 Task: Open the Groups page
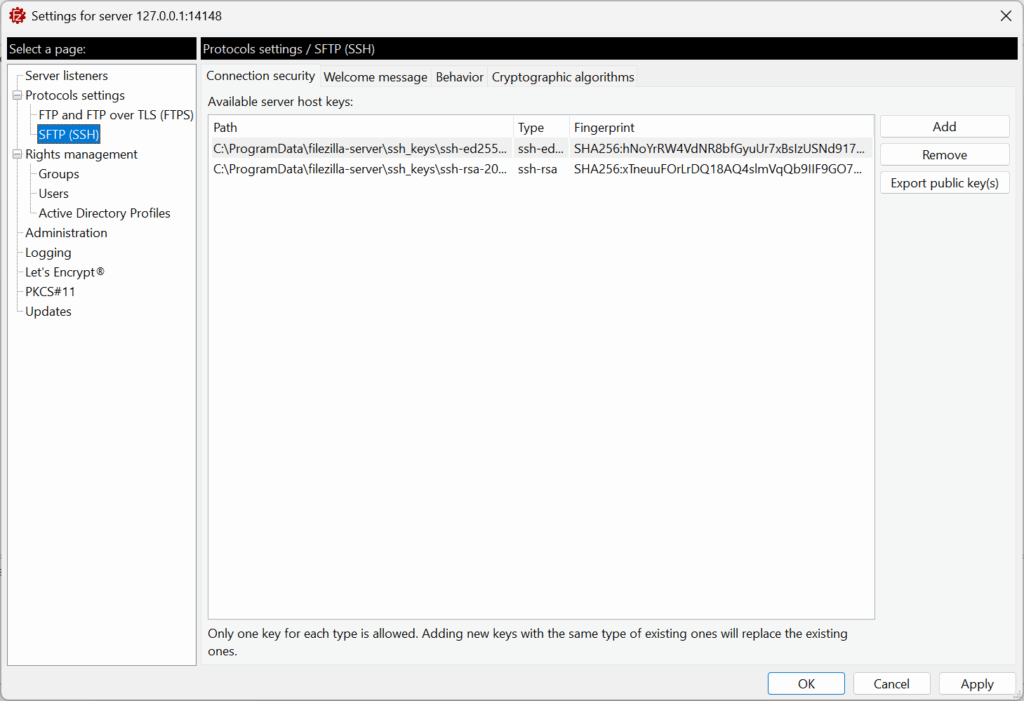pos(57,173)
